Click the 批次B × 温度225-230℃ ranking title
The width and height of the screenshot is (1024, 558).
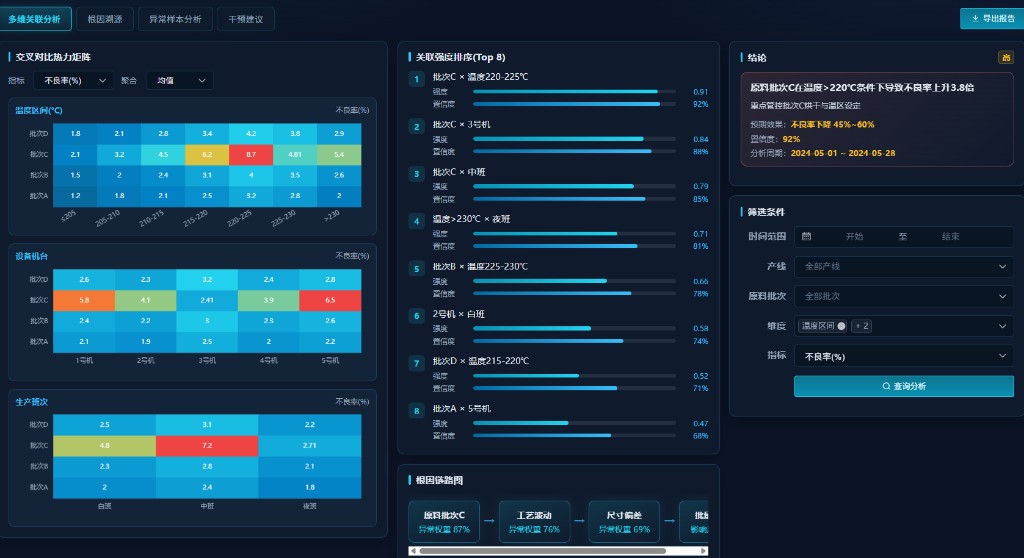[480, 267]
